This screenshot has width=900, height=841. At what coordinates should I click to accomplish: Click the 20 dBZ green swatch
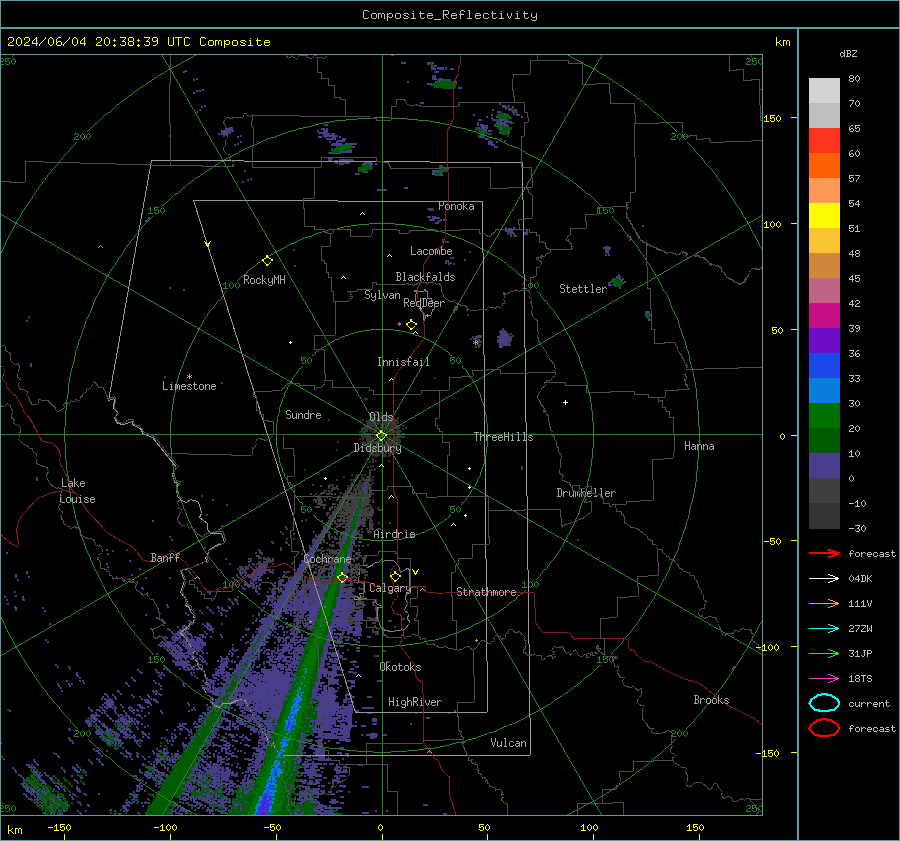pos(824,440)
